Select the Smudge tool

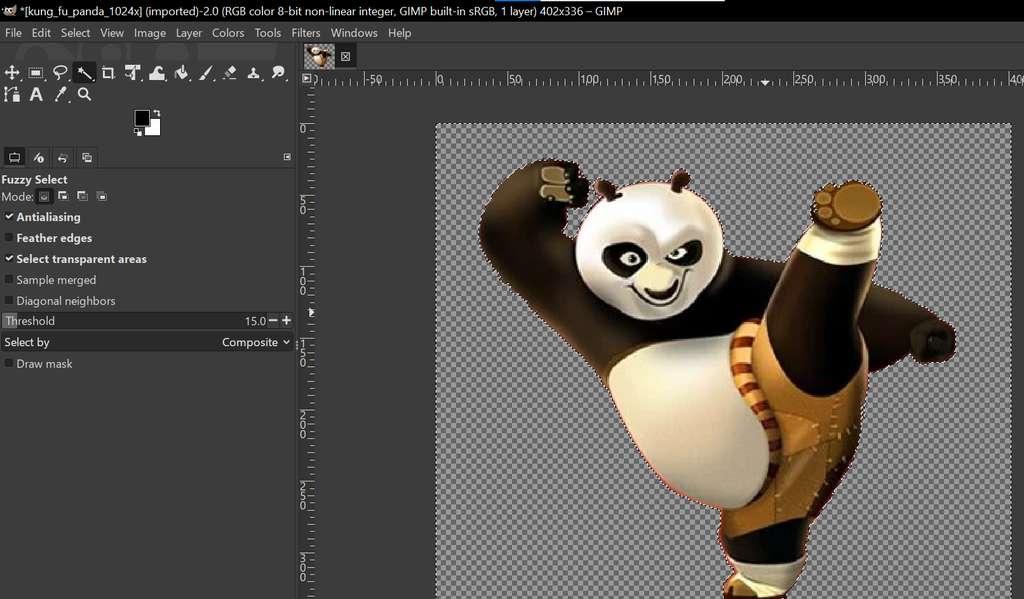click(x=279, y=73)
